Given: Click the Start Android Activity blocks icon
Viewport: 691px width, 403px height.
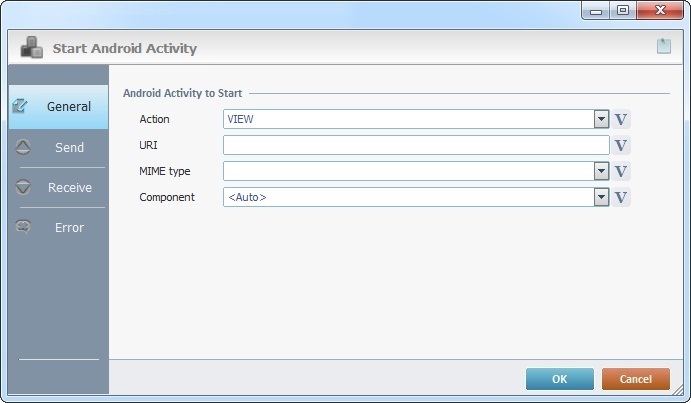Looking at the screenshot, I should pyautogui.click(x=31, y=47).
